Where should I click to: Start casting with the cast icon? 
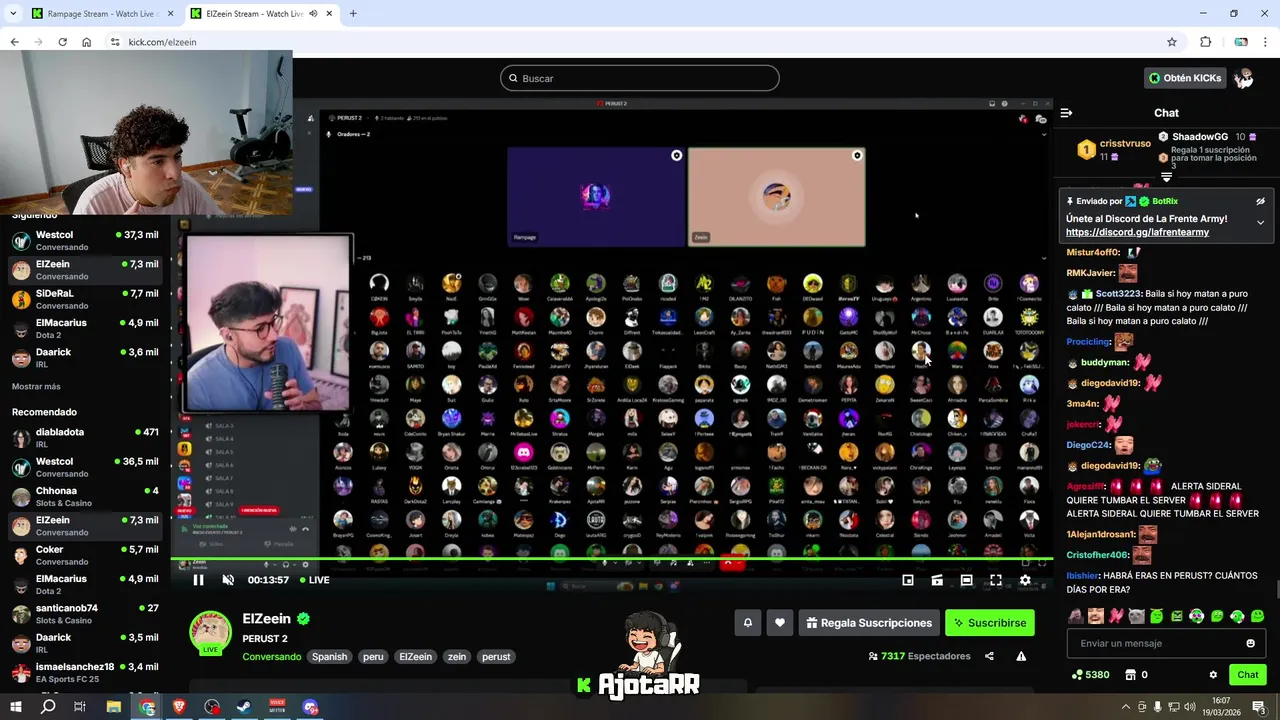(x=937, y=580)
